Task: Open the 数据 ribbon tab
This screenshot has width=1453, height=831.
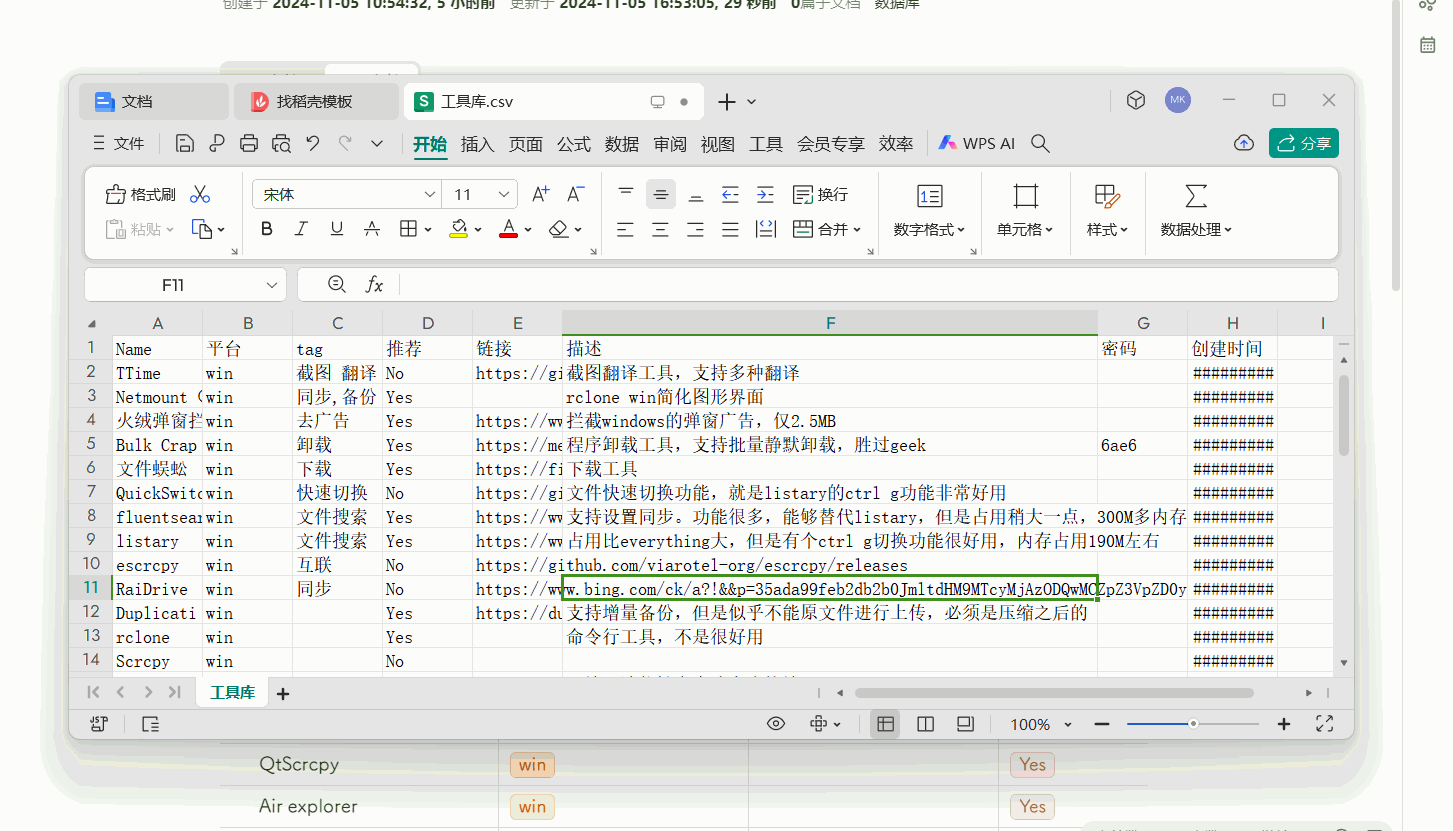Action: coord(621,144)
